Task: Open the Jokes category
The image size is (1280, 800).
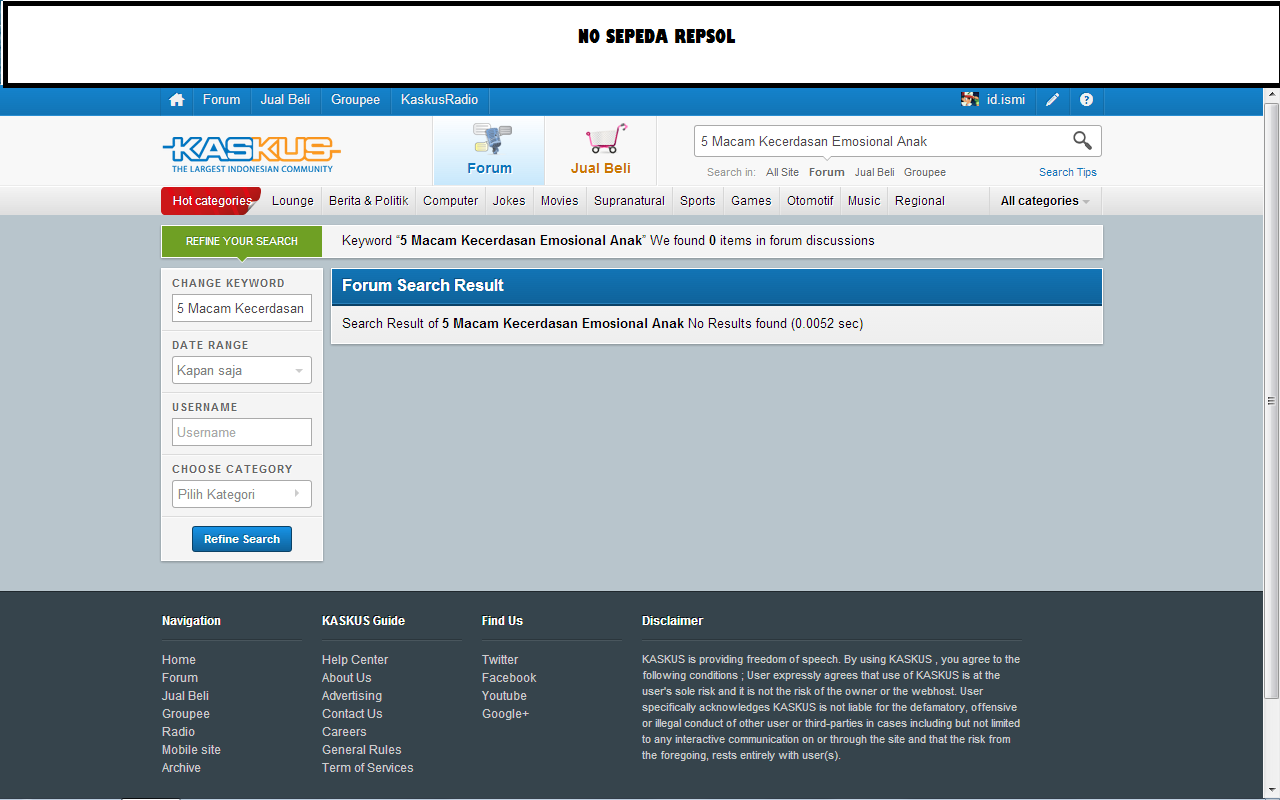Action: 509,201
